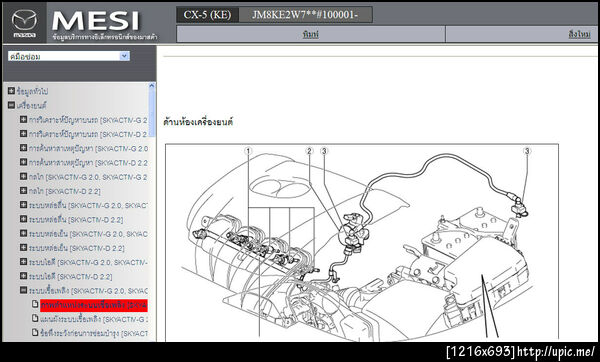
Task: Open ระบบหล่อเย็น [SKYACTIV-G 2.0 entry
Action: click(x=88, y=234)
